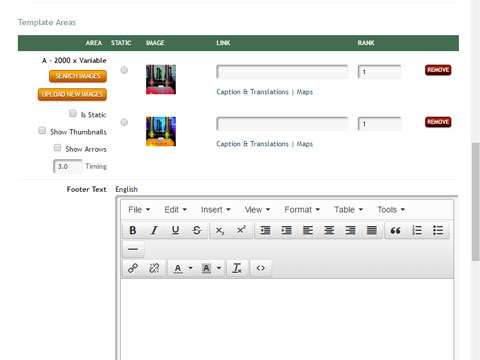Click the increase indent icon
Image resolution: width=480 pixels, height=360 pixels.
pos(286,230)
